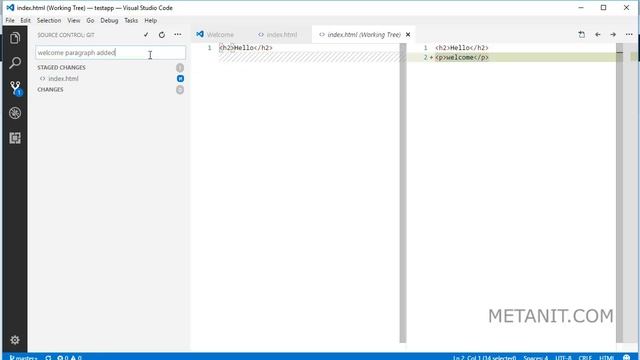Screen dimensions: 640x360
Task: Click the left diff editor scrollbar
Action: tap(403, 193)
